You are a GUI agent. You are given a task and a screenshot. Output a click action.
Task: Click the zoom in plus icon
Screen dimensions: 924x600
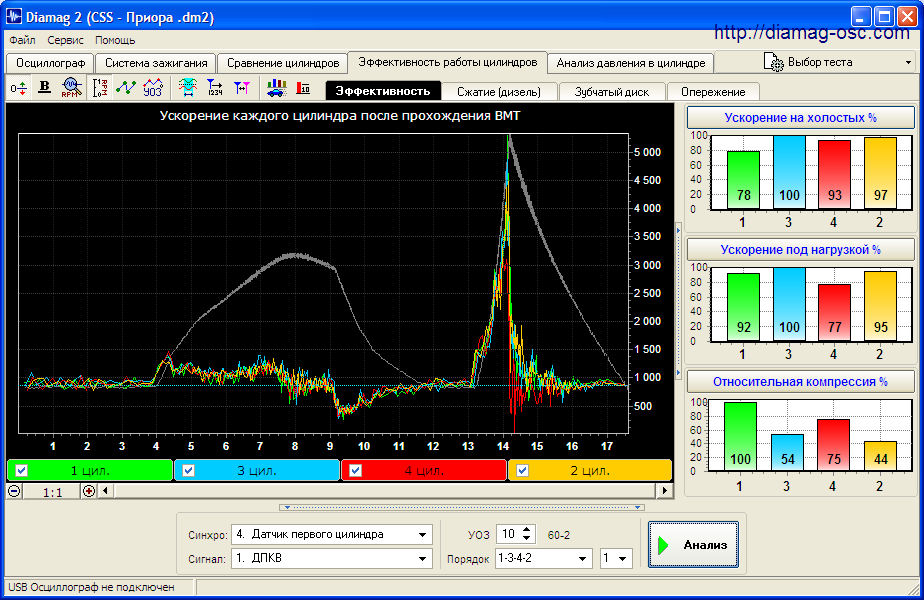point(89,491)
